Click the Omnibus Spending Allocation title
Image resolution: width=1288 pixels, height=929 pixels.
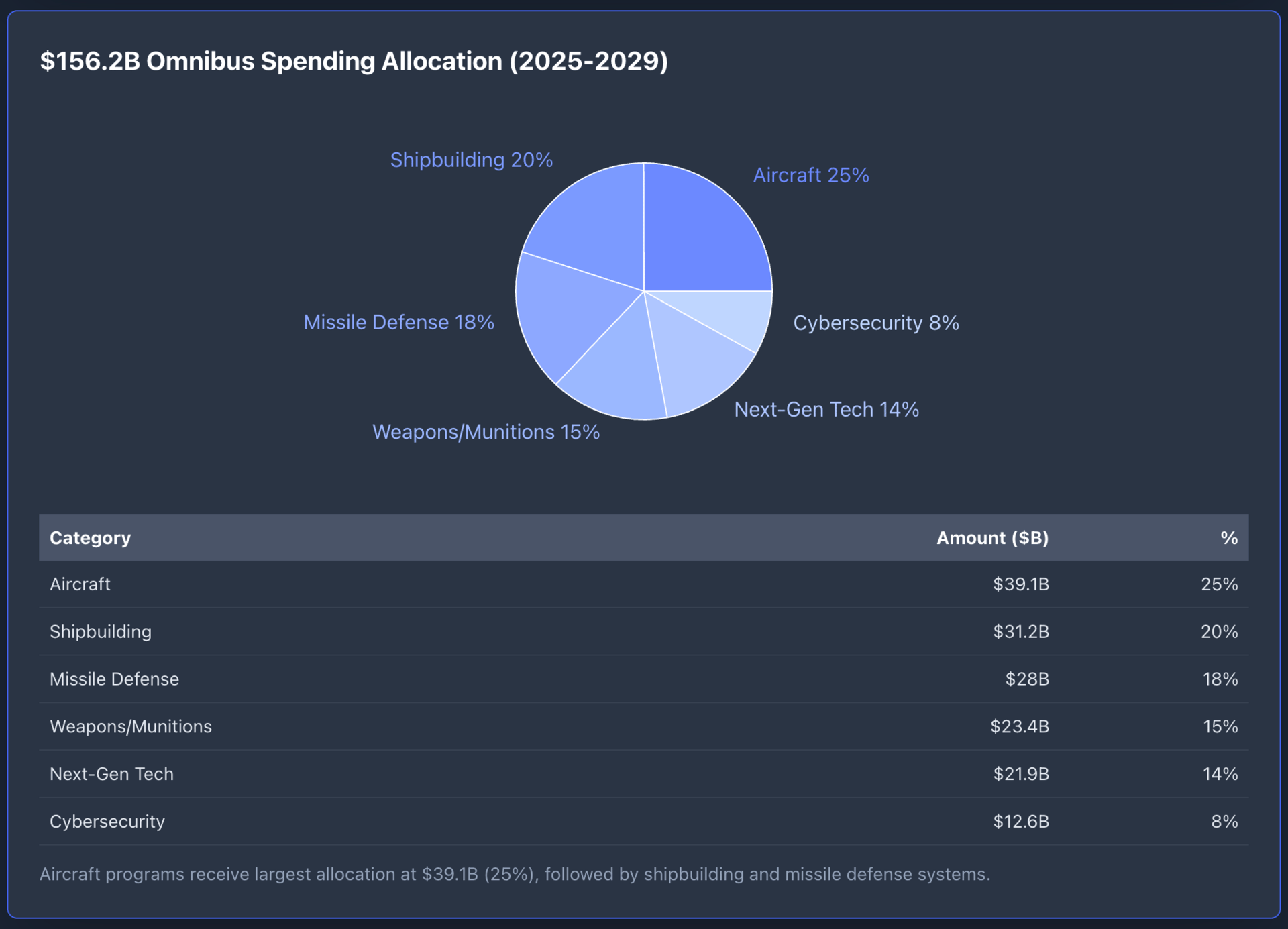tap(354, 61)
